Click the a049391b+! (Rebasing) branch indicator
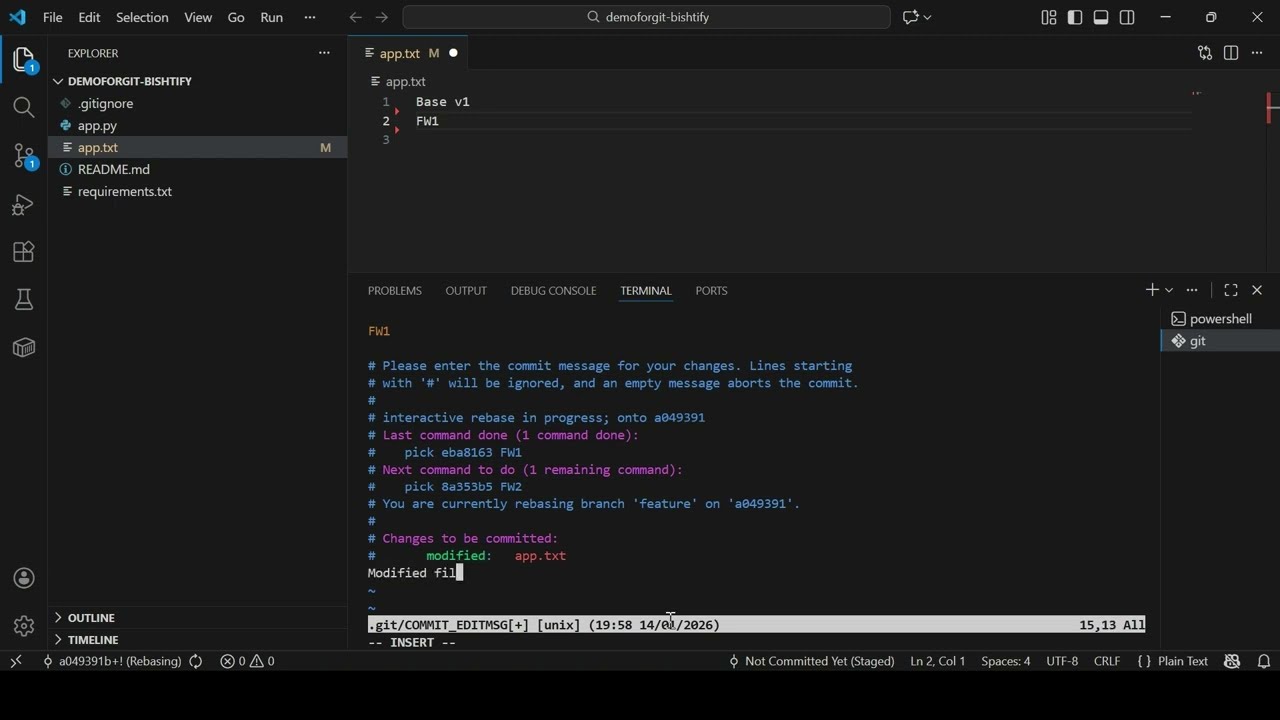The height and width of the screenshot is (720, 1280). pos(111,661)
